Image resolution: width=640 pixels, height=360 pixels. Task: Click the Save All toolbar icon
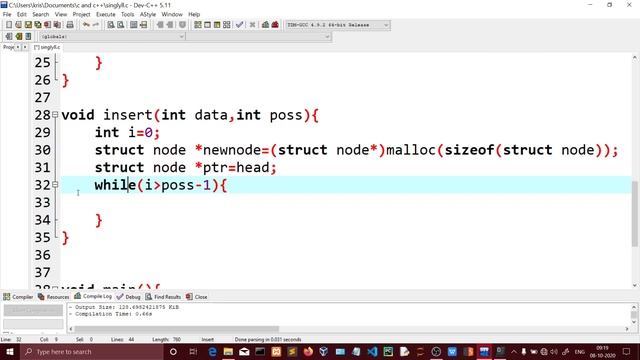(x=38, y=25)
